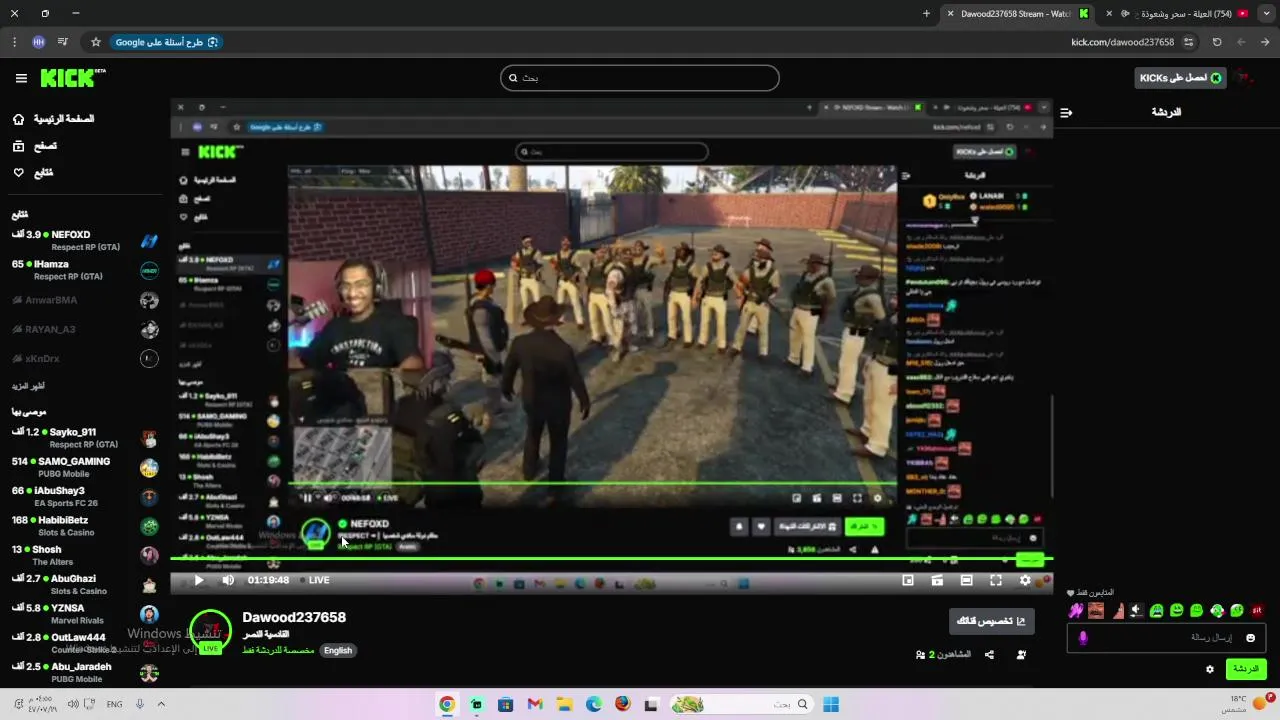This screenshot has width=1280, height=720.
Task: Click the user-check icon beside share icon
Action: 1021,655
